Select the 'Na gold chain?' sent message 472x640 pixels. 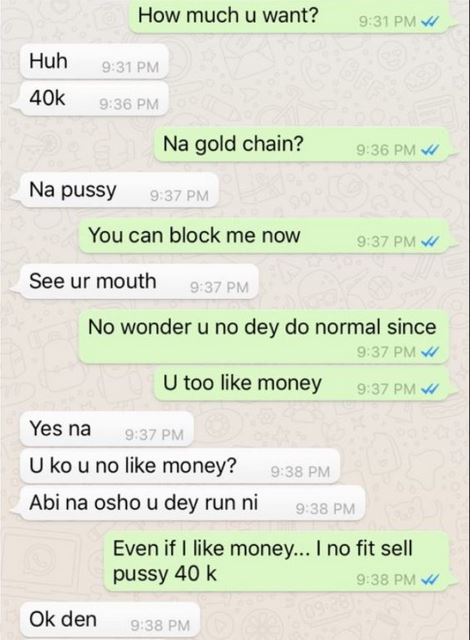(301, 145)
